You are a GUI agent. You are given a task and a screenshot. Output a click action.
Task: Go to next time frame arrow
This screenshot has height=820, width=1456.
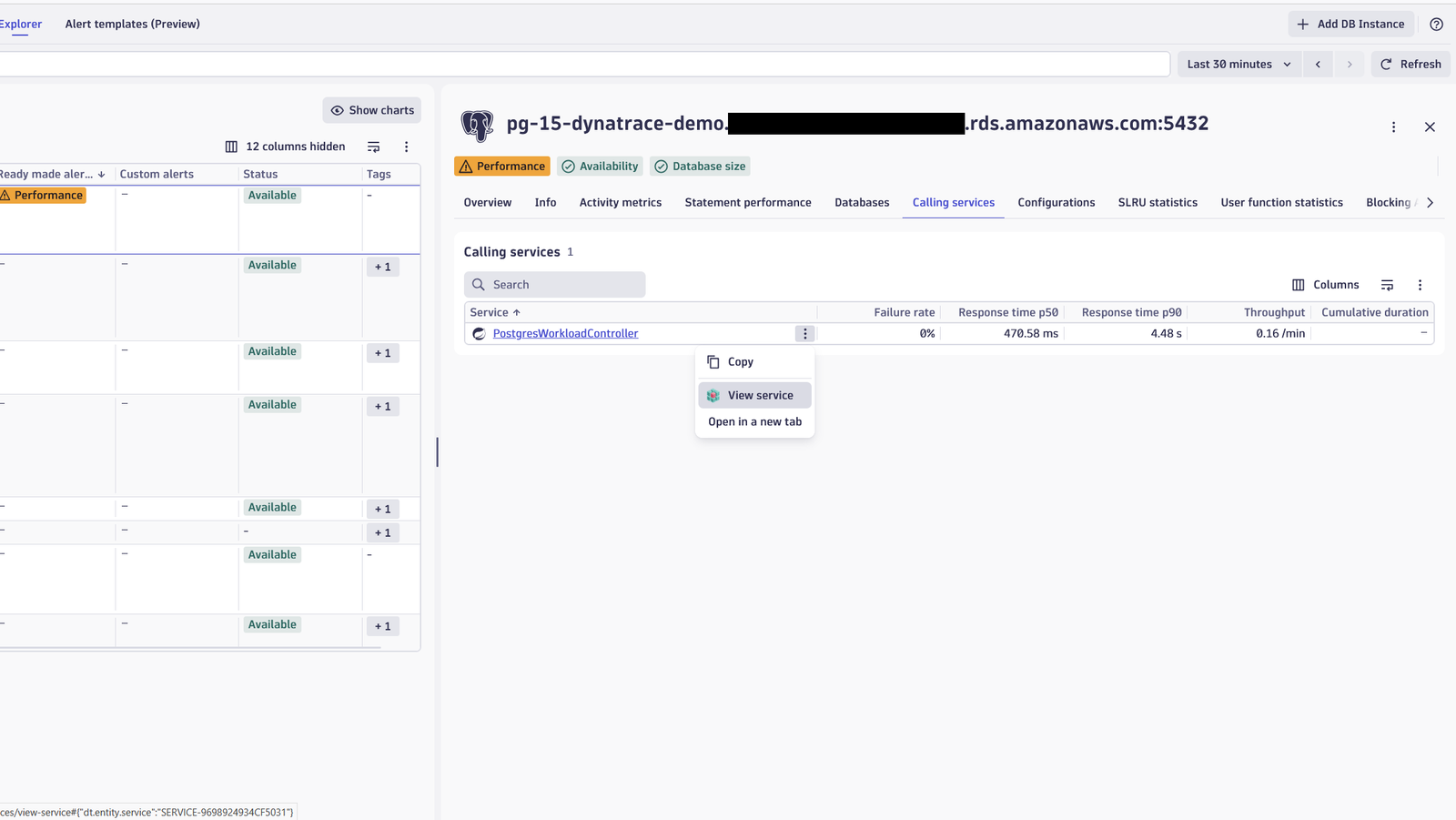[x=1350, y=65]
